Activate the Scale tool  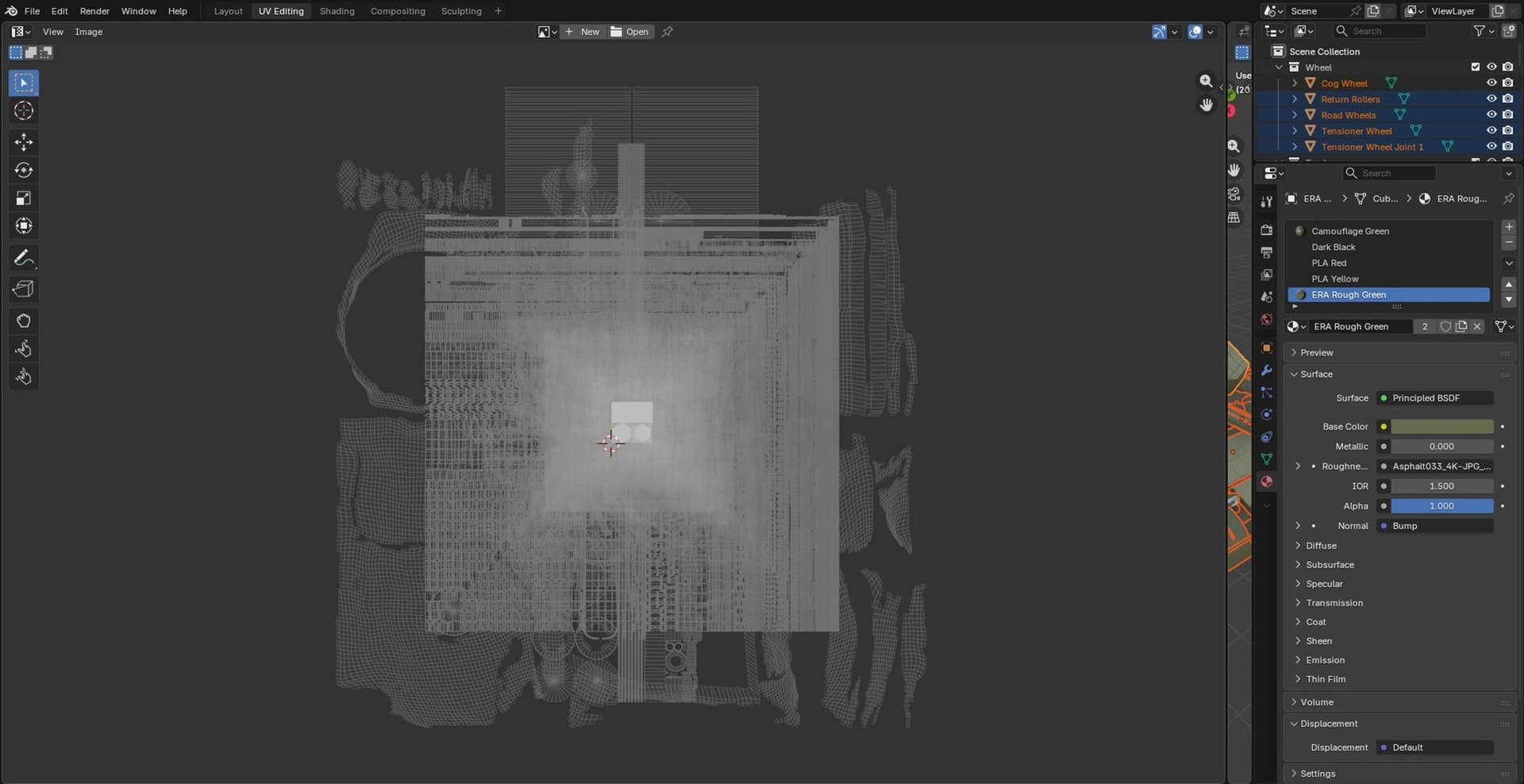[24, 198]
